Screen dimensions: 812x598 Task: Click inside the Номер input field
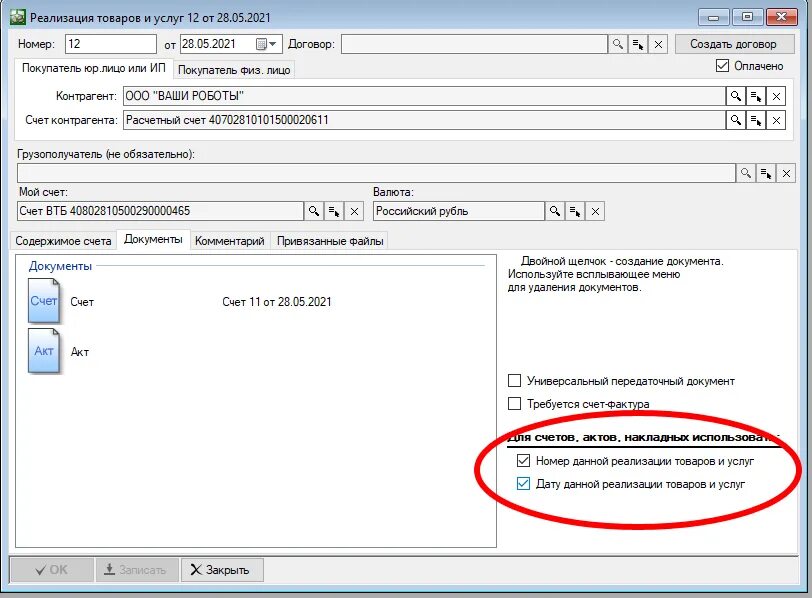110,44
